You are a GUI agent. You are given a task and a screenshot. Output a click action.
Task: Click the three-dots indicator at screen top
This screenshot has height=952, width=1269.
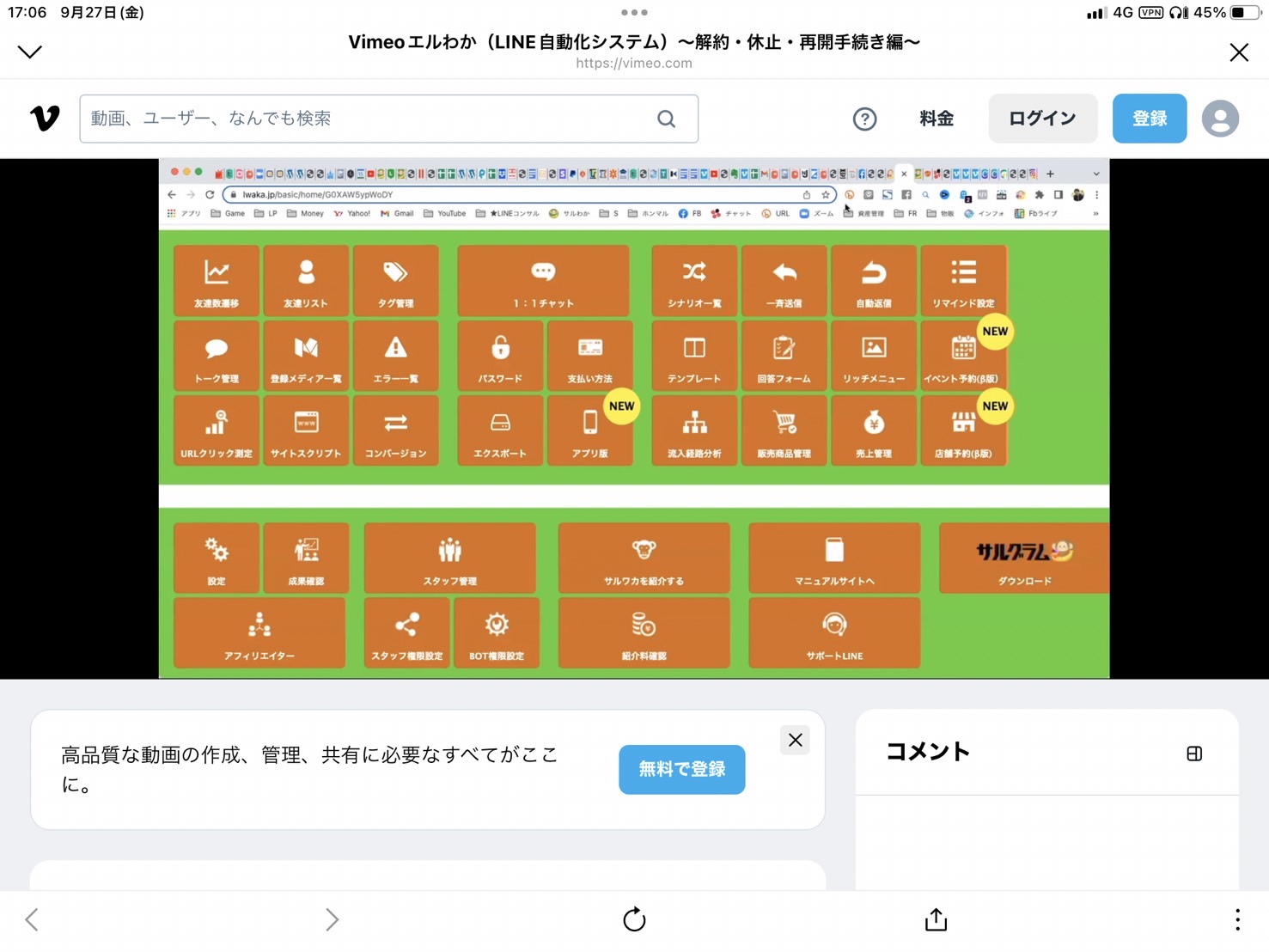tap(634, 13)
